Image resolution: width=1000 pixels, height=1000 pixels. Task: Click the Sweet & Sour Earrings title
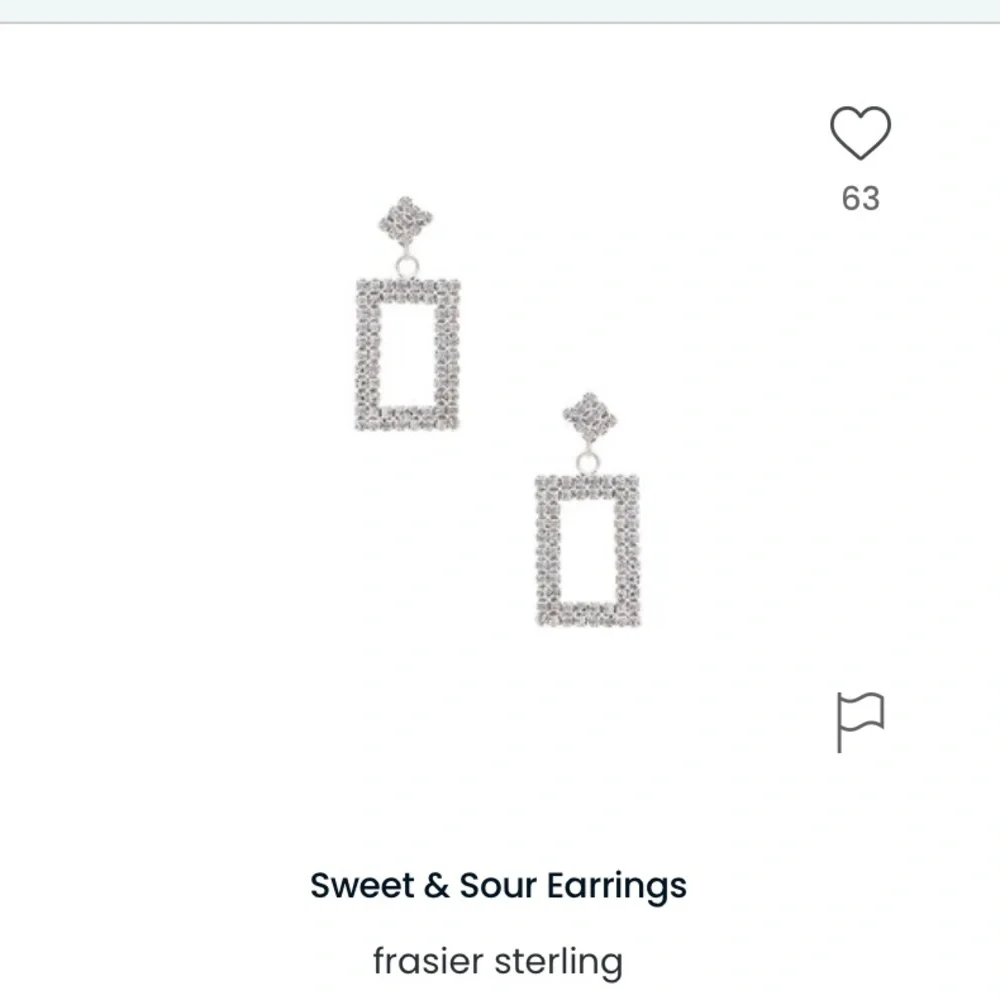click(x=500, y=885)
